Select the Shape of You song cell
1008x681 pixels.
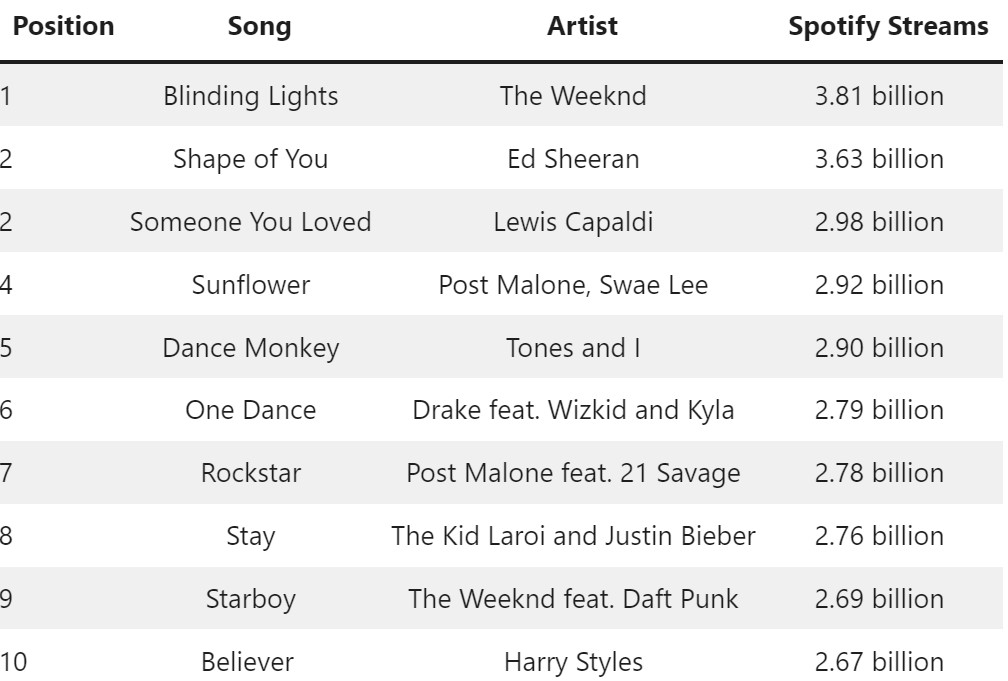pyautogui.click(x=251, y=159)
